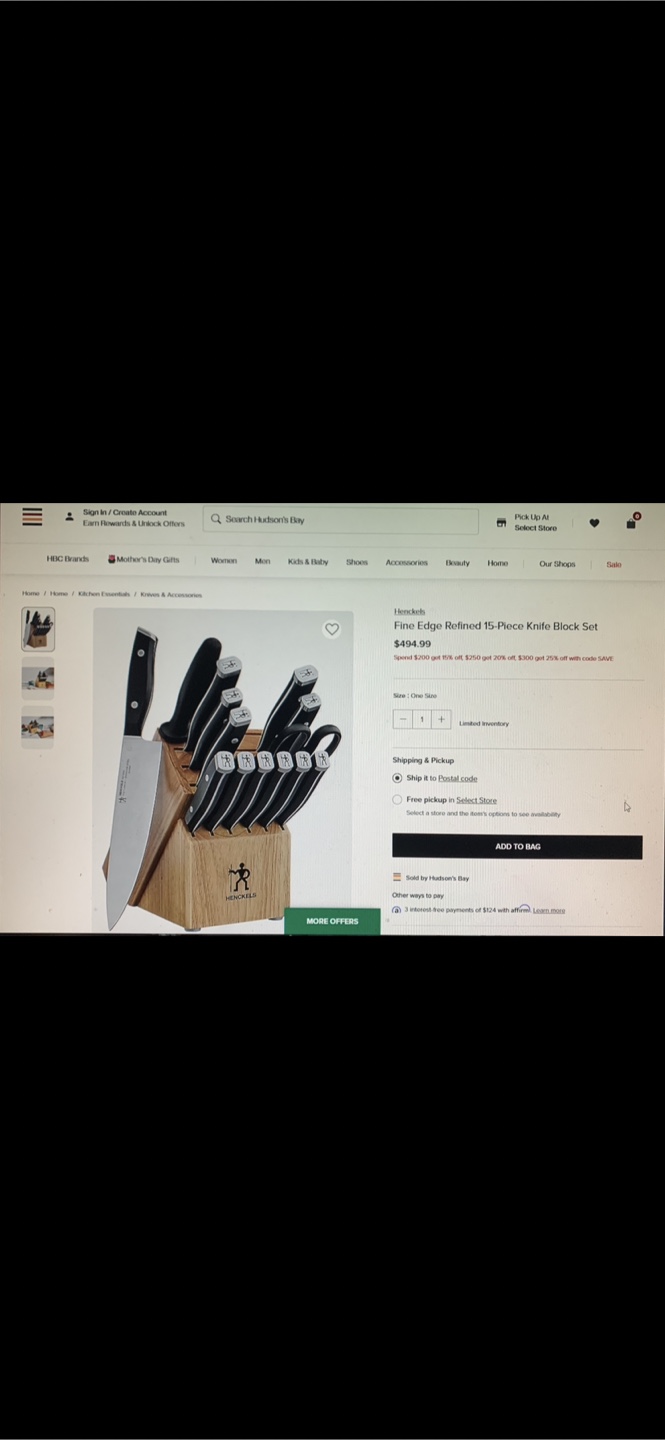This screenshot has height=1440, width=665.
Task: Click the ADD TO BAG button
Action: coord(517,846)
